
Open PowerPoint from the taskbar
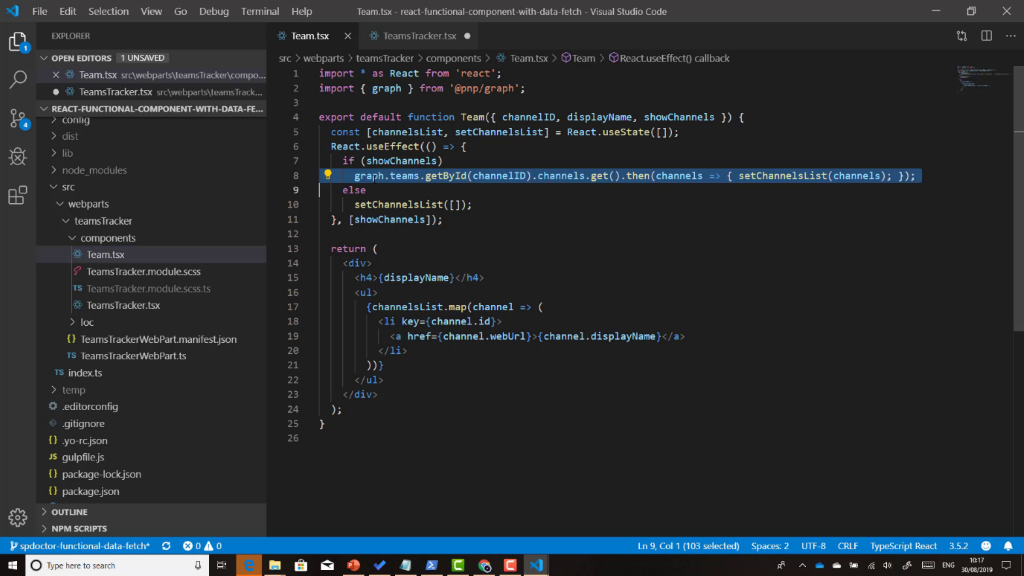pyautogui.click(x=353, y=565)
